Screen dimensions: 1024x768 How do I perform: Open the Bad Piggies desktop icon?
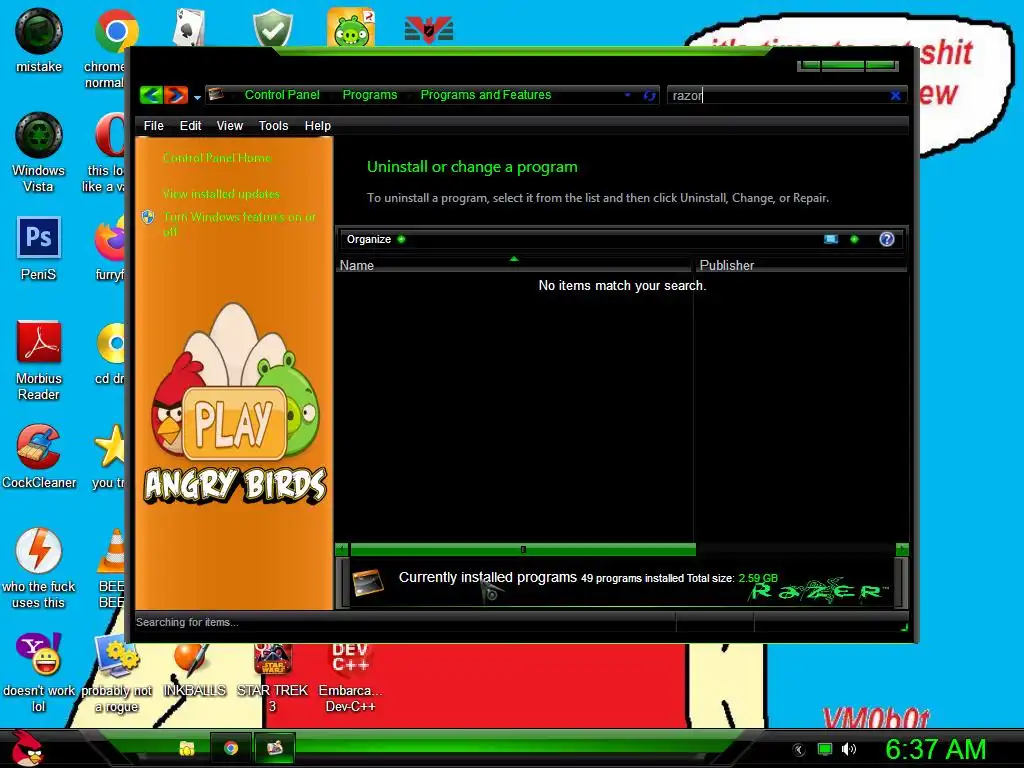coord(351,27)
